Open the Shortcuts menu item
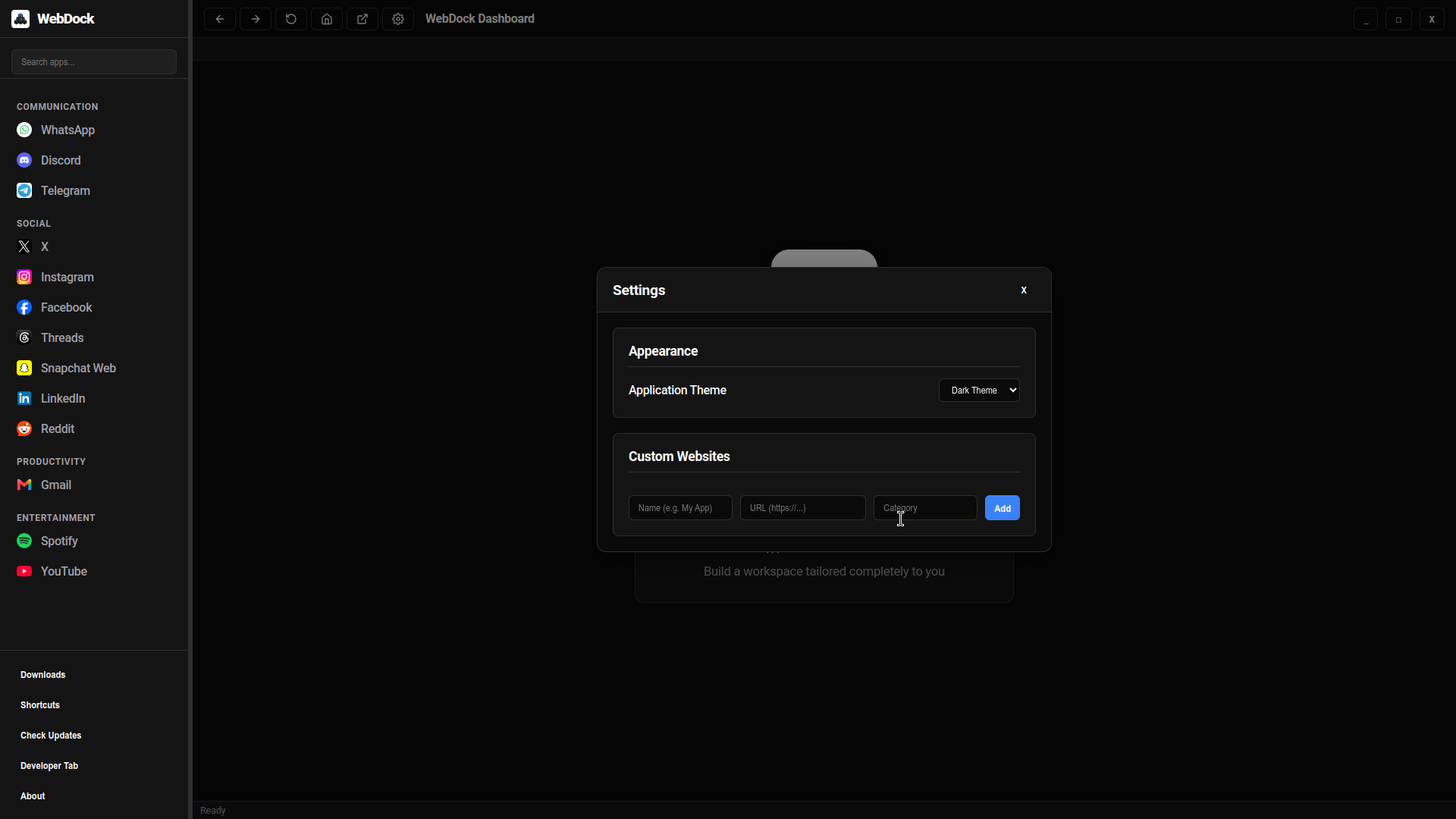The height and width of the screenshot is (819, 1456). tap(94, 705)
